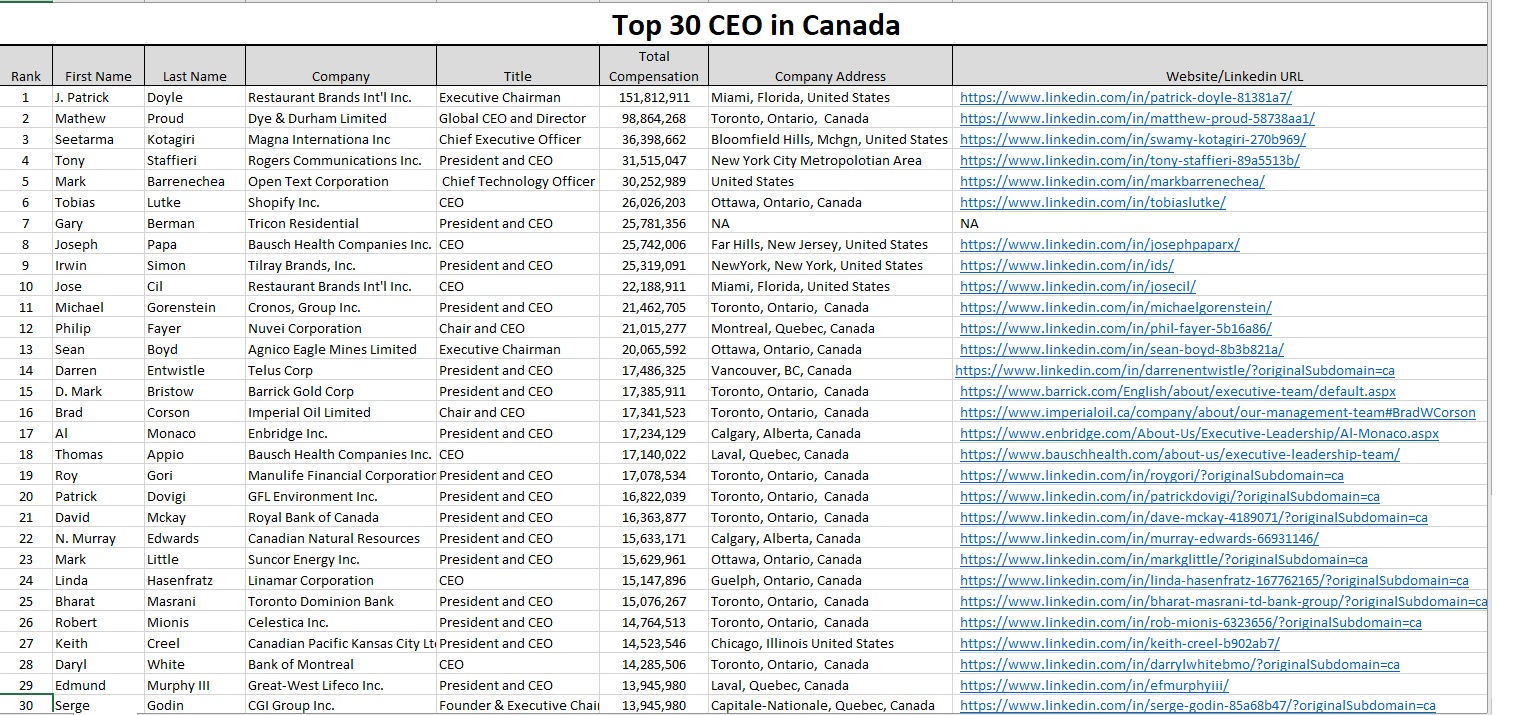The width and height of the screenshot is (1528, 715).
Task: Open the murray-edwards LinkedIn link
Action: click(x=1139, y=538)
